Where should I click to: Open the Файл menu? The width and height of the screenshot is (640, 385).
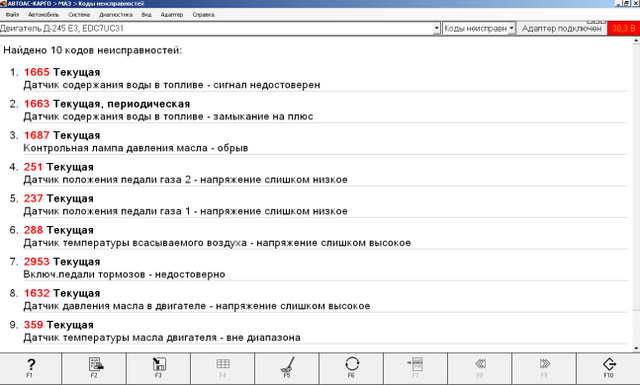click(13, 15)
